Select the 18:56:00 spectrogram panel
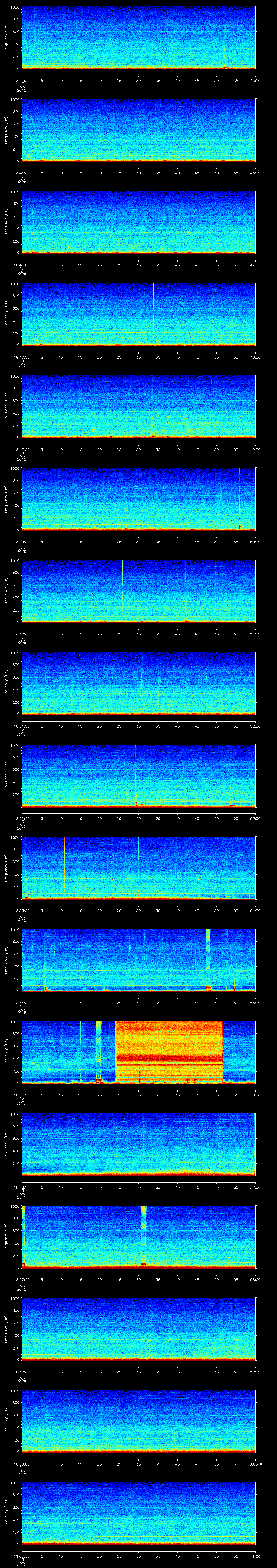The image size is (277, 1568). pyautogui.click(x=138, y=1143)
